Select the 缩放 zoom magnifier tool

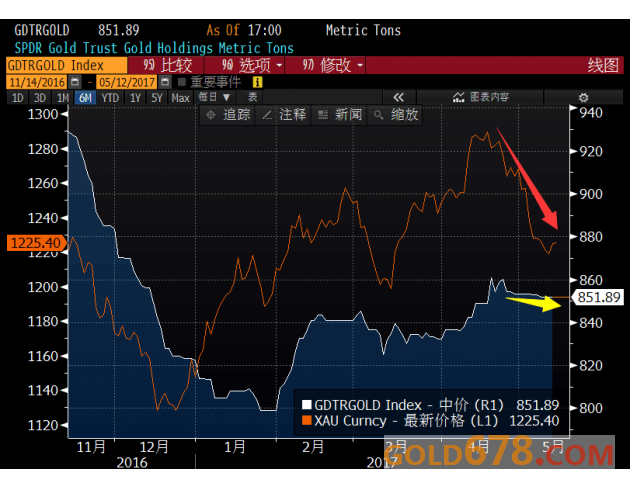(396, 115)
